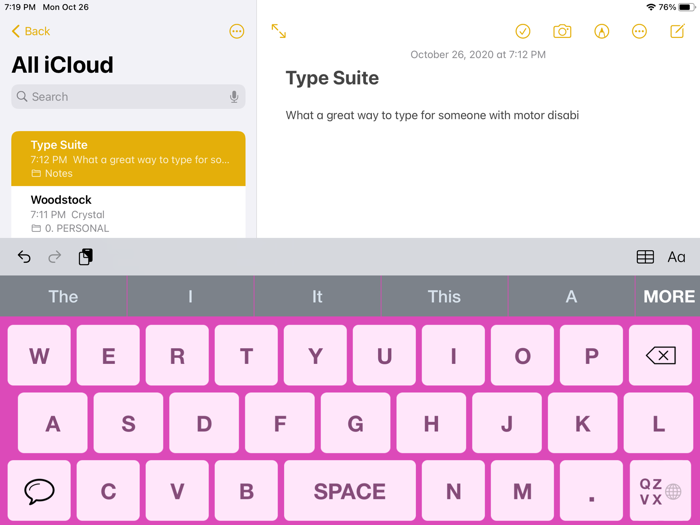Tap the C key
Image resolution: width=700 pixels, height=525 pixels.
pos(108,491)
